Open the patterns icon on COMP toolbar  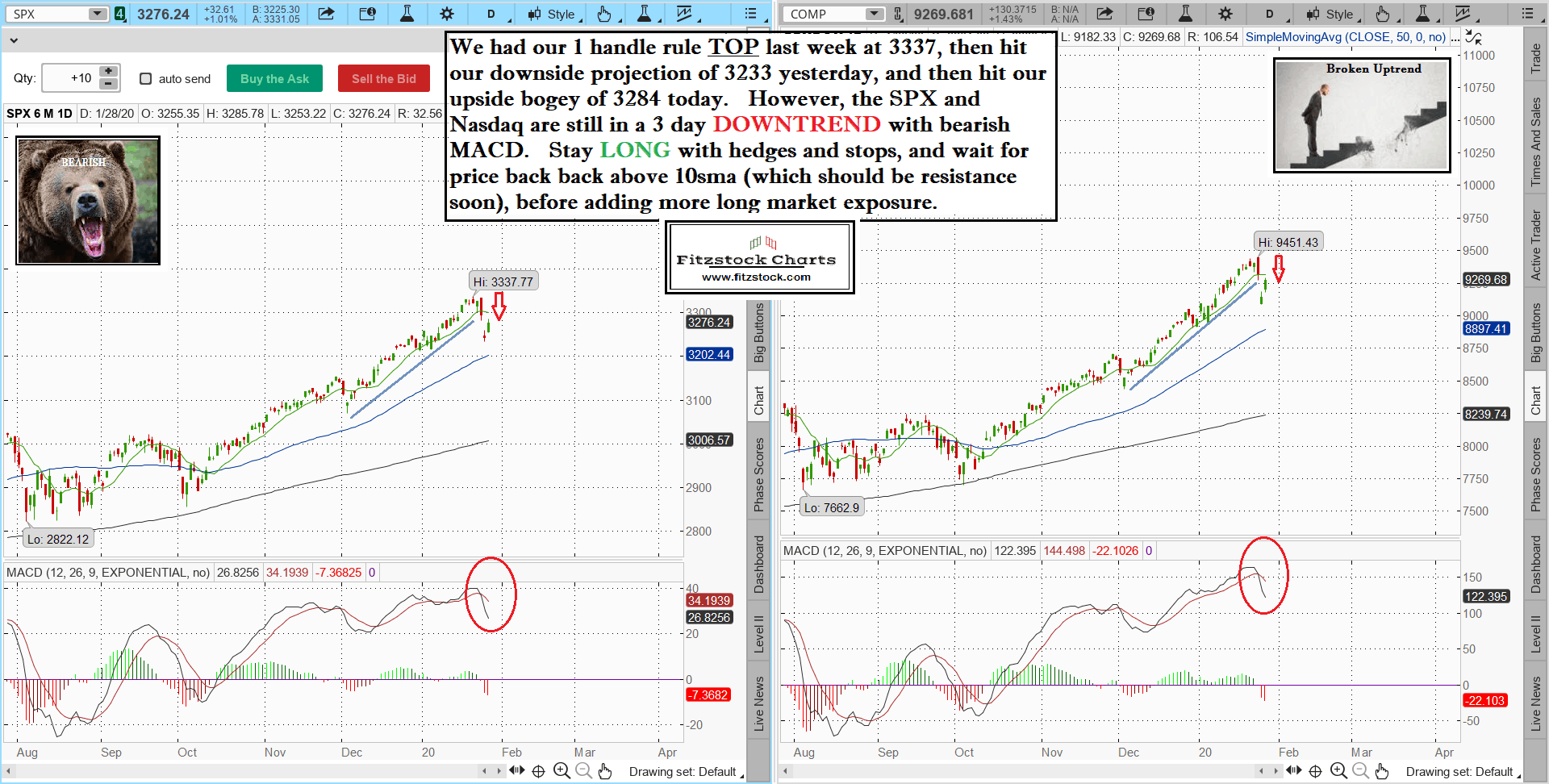(1463, 14)
